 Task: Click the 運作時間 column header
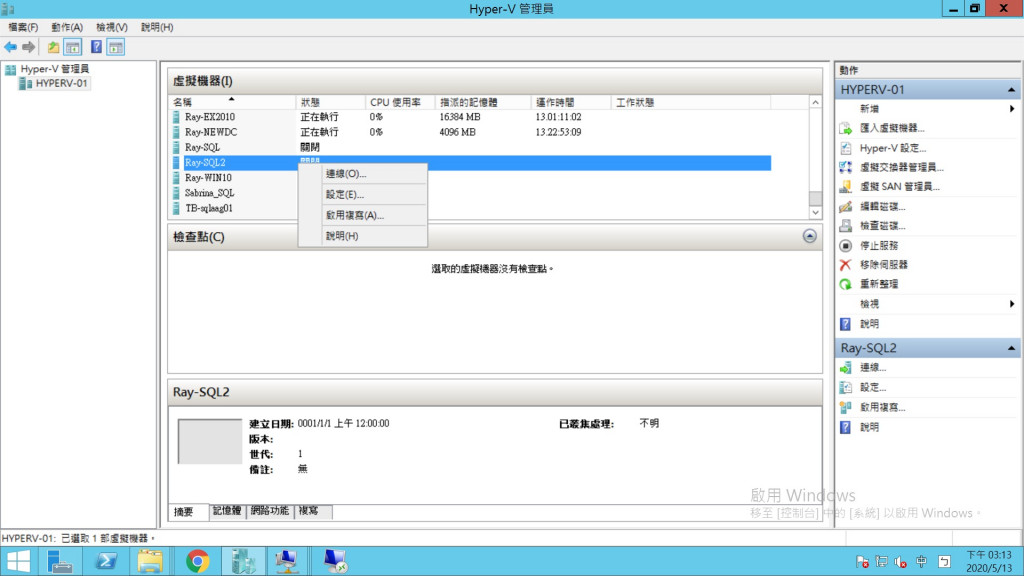click(x=571, y=102)
